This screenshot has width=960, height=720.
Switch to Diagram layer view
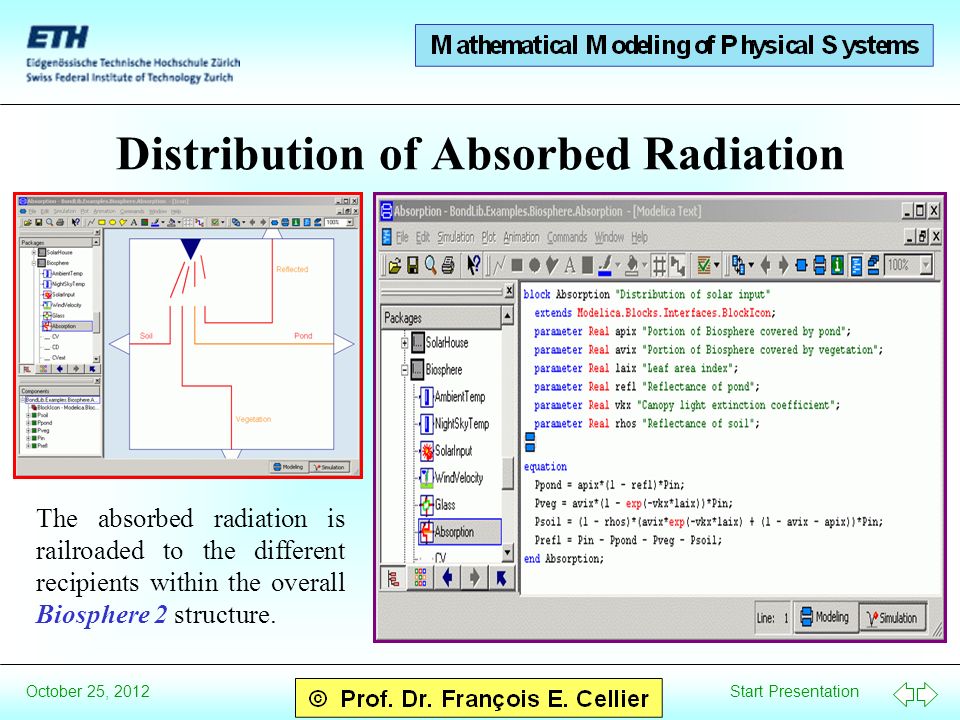coord(819,266)
